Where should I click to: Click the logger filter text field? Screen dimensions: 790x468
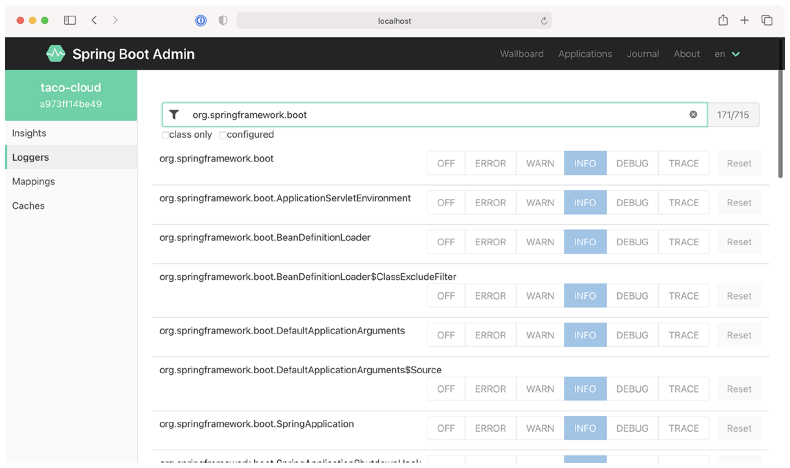[430, 115]
